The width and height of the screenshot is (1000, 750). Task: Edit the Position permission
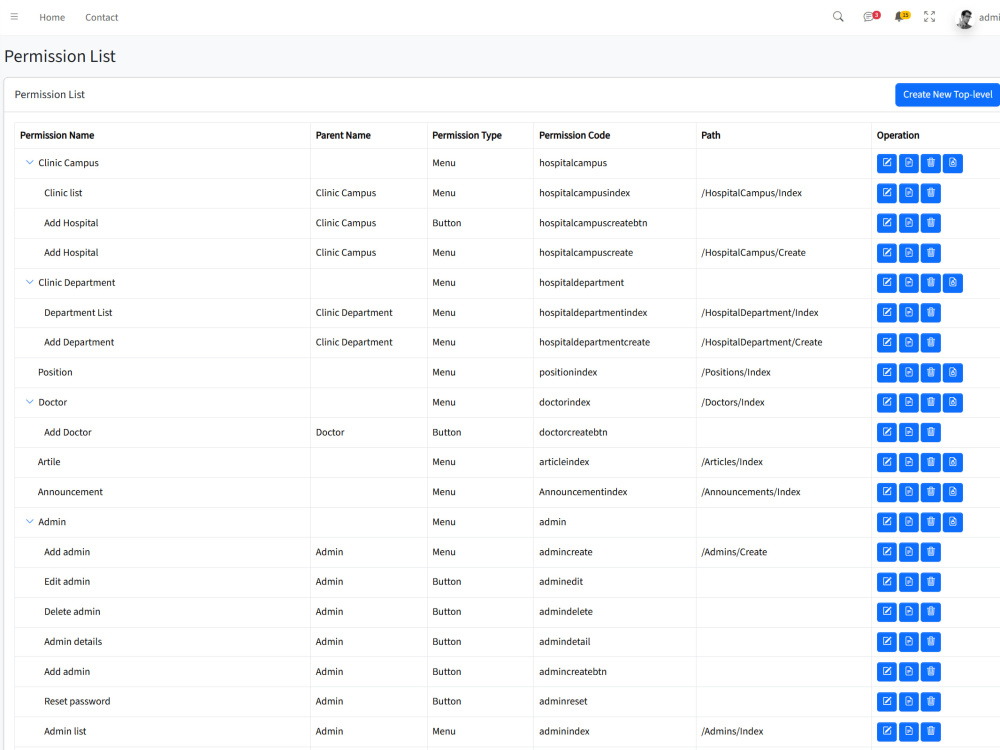(887, 372)
